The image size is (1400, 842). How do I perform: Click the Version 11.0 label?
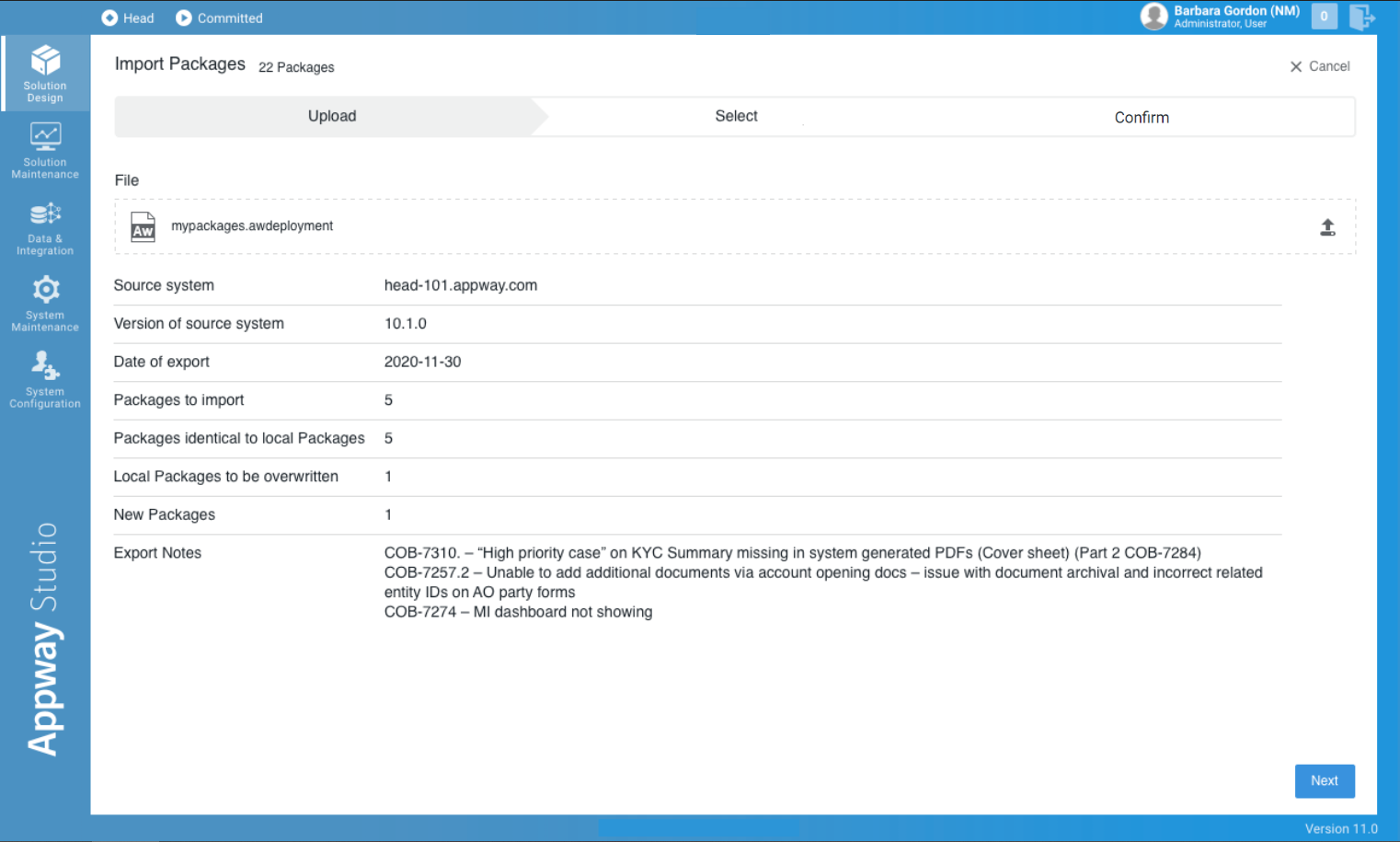(x=1340, y=828)
